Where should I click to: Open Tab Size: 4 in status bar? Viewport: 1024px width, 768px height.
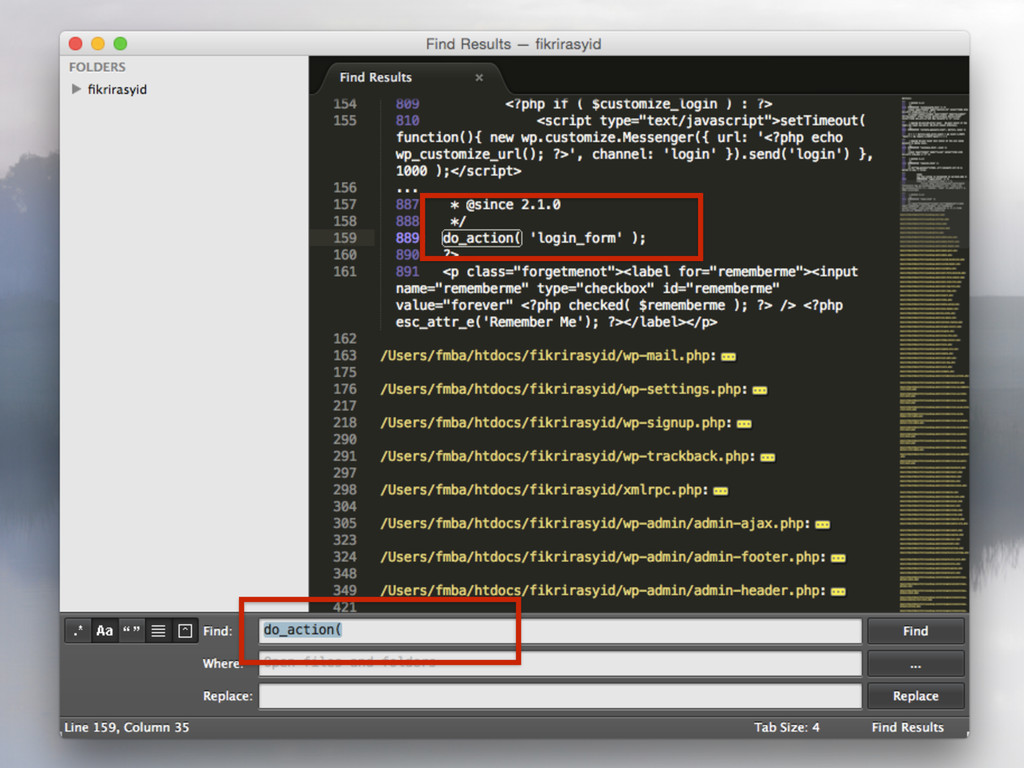[x=786, y=728]
